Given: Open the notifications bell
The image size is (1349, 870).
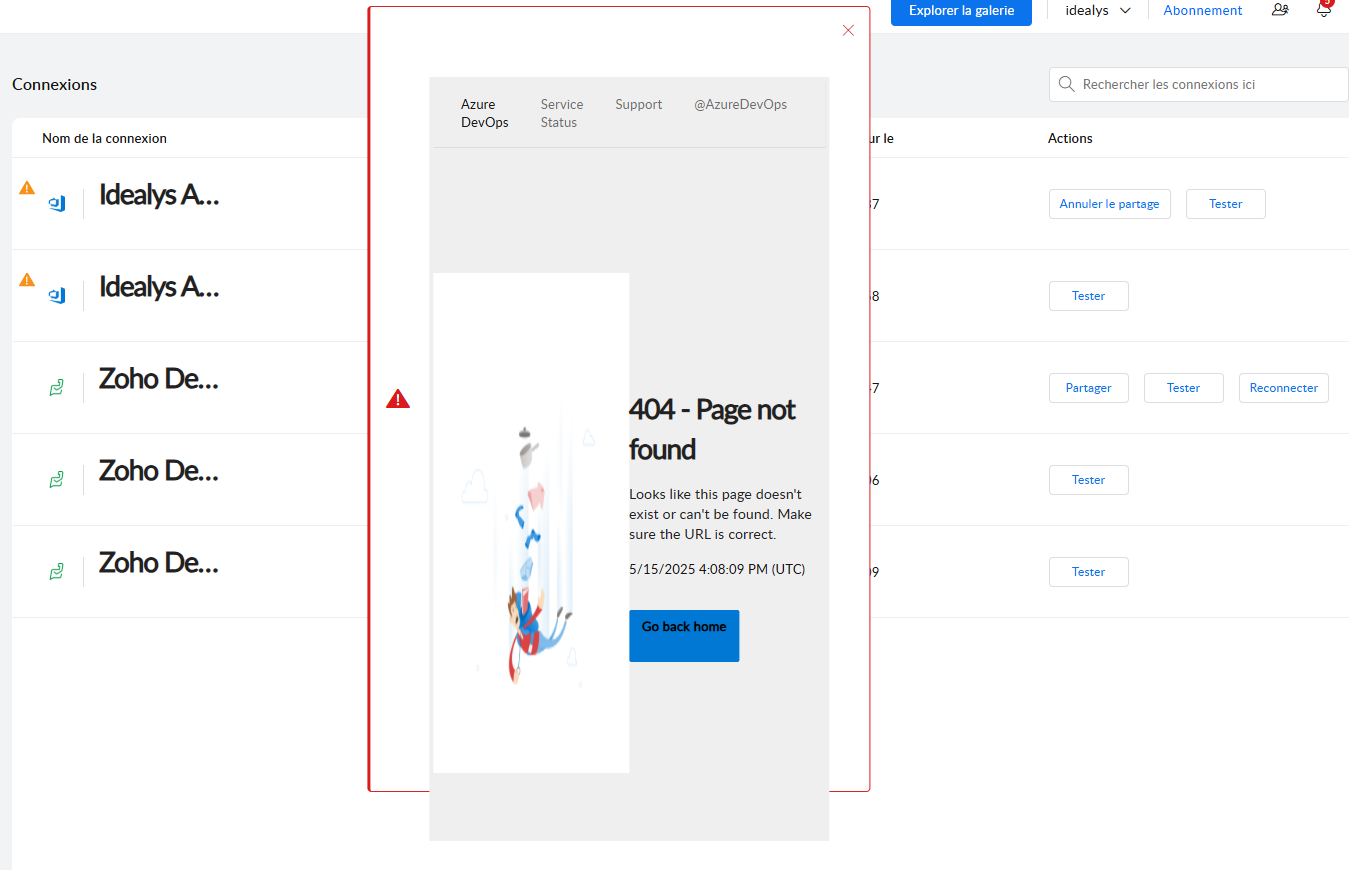Looking at the screenshot, I should coord(1324,9).
